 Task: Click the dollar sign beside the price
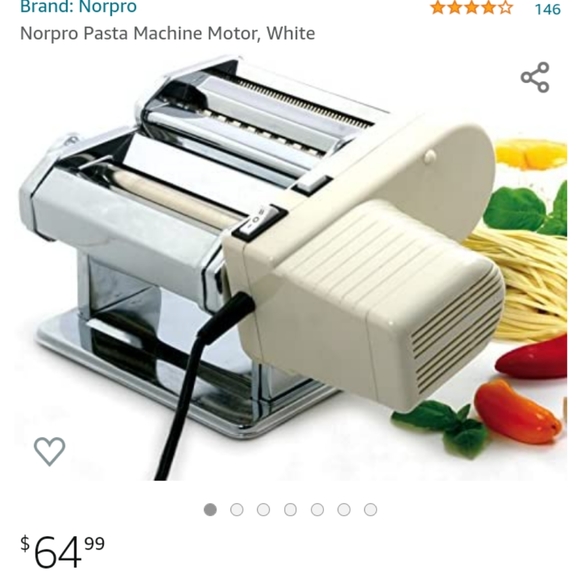[25, 544]
